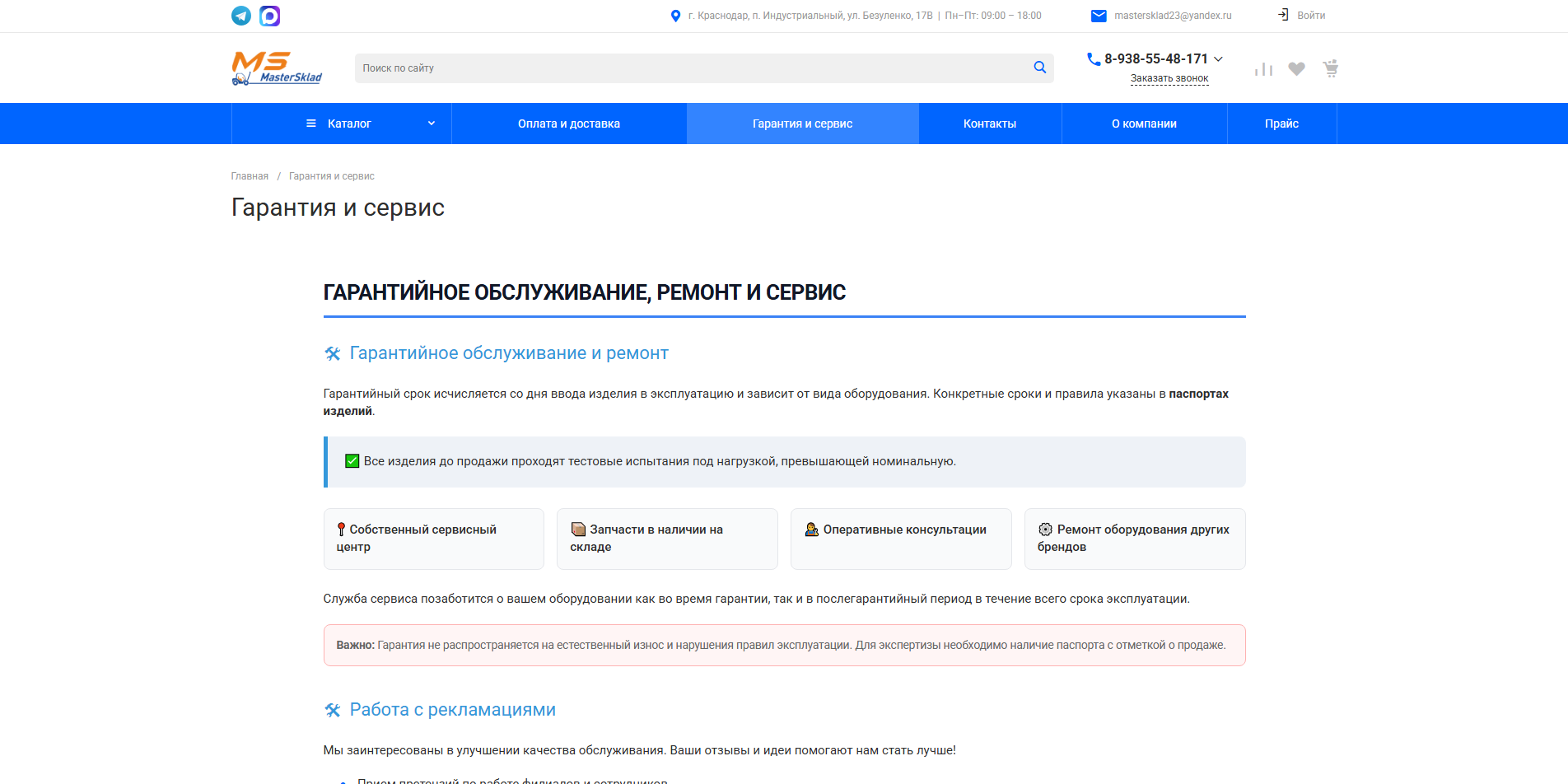The height and width of the screenshot is (784, 1568).
Task: Click the search magnifier icon
Action: [x=1040, y=68]
